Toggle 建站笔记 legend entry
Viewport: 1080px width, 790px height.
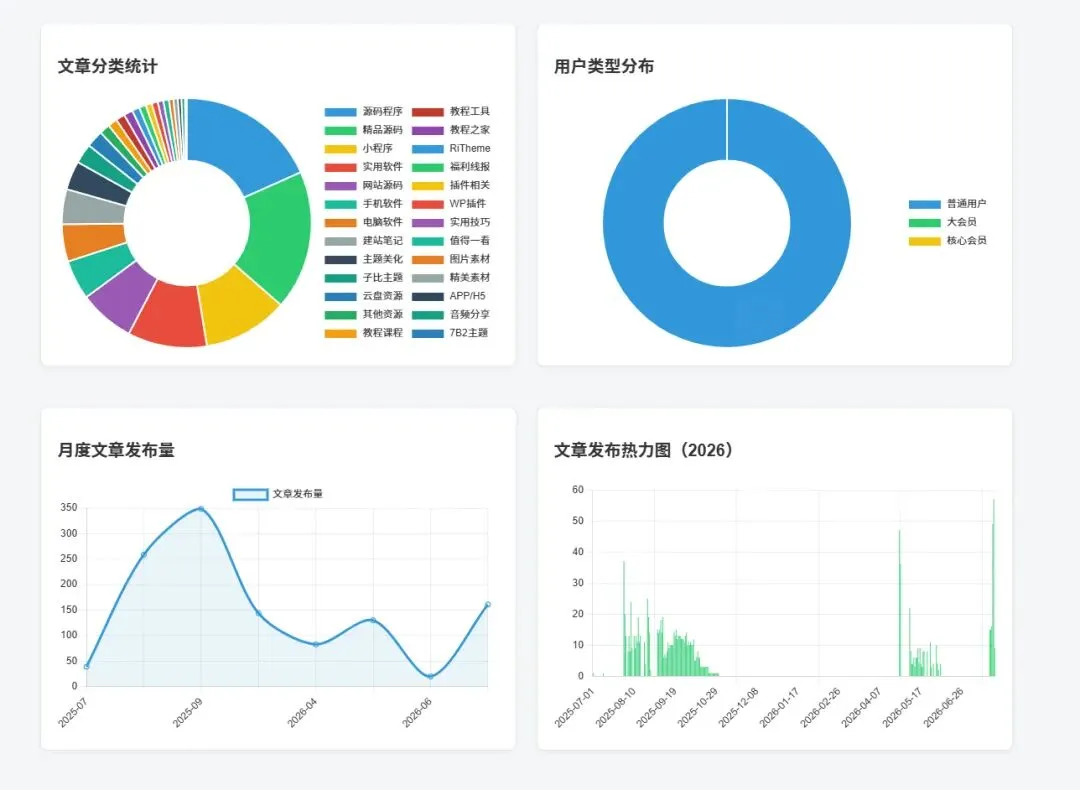364,241
